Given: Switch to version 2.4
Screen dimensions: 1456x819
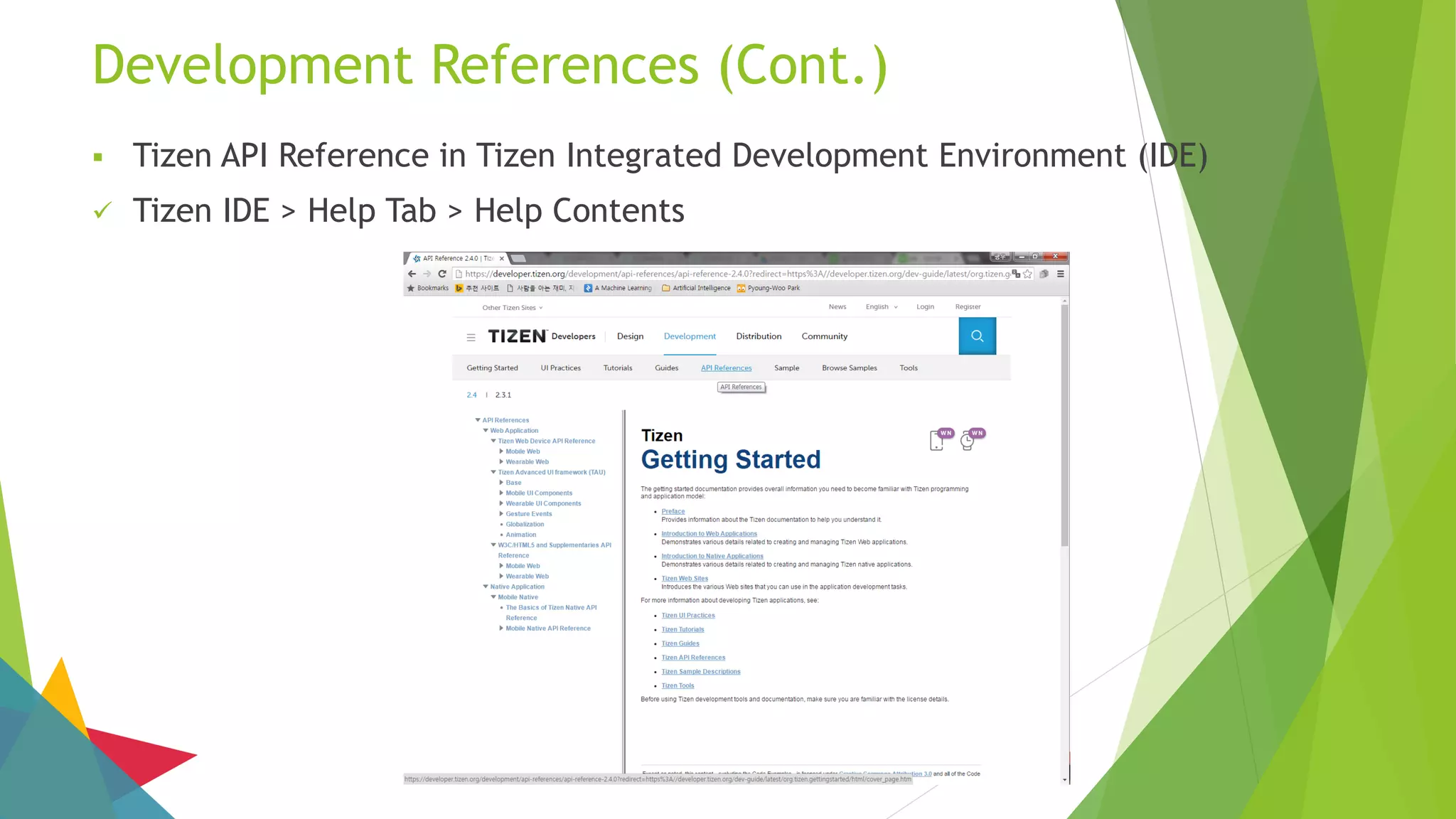Looking at the screenshot, I should coord(471,395).
